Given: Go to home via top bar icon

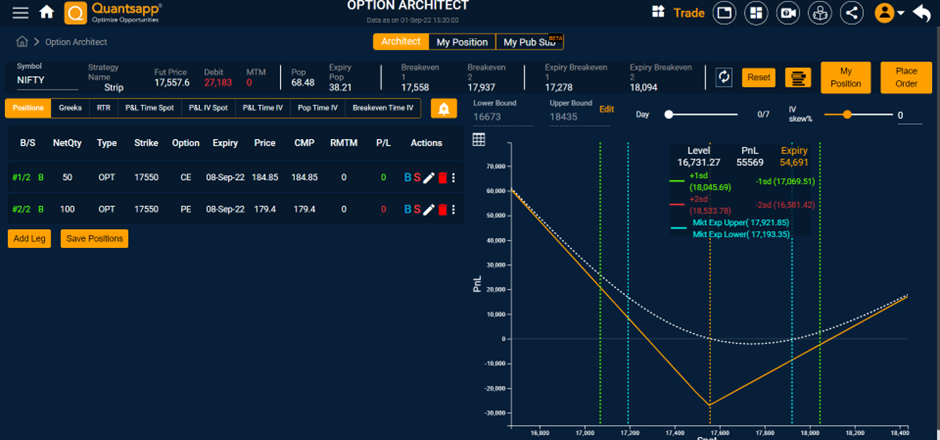Looking at the screenshot, I should (46, 13).
